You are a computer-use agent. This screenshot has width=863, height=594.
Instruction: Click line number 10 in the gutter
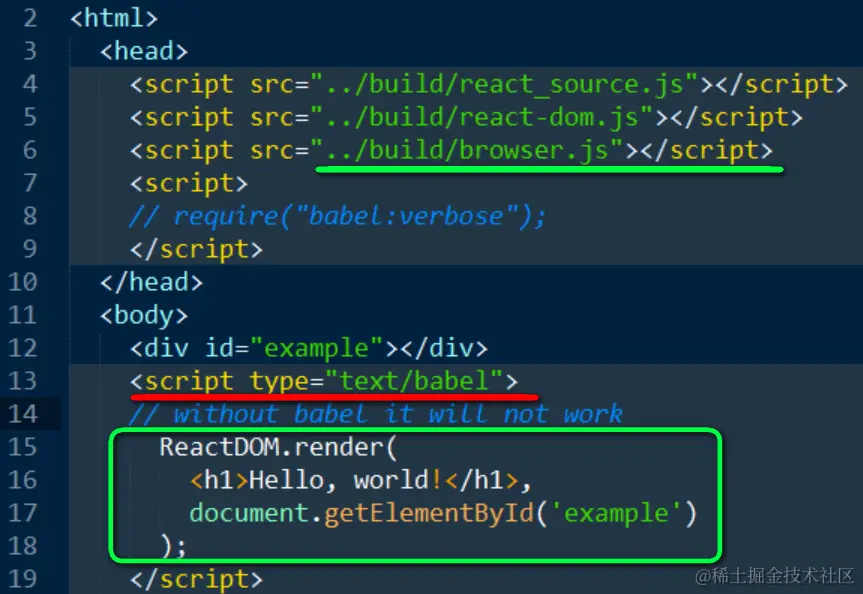click(23, 282)
